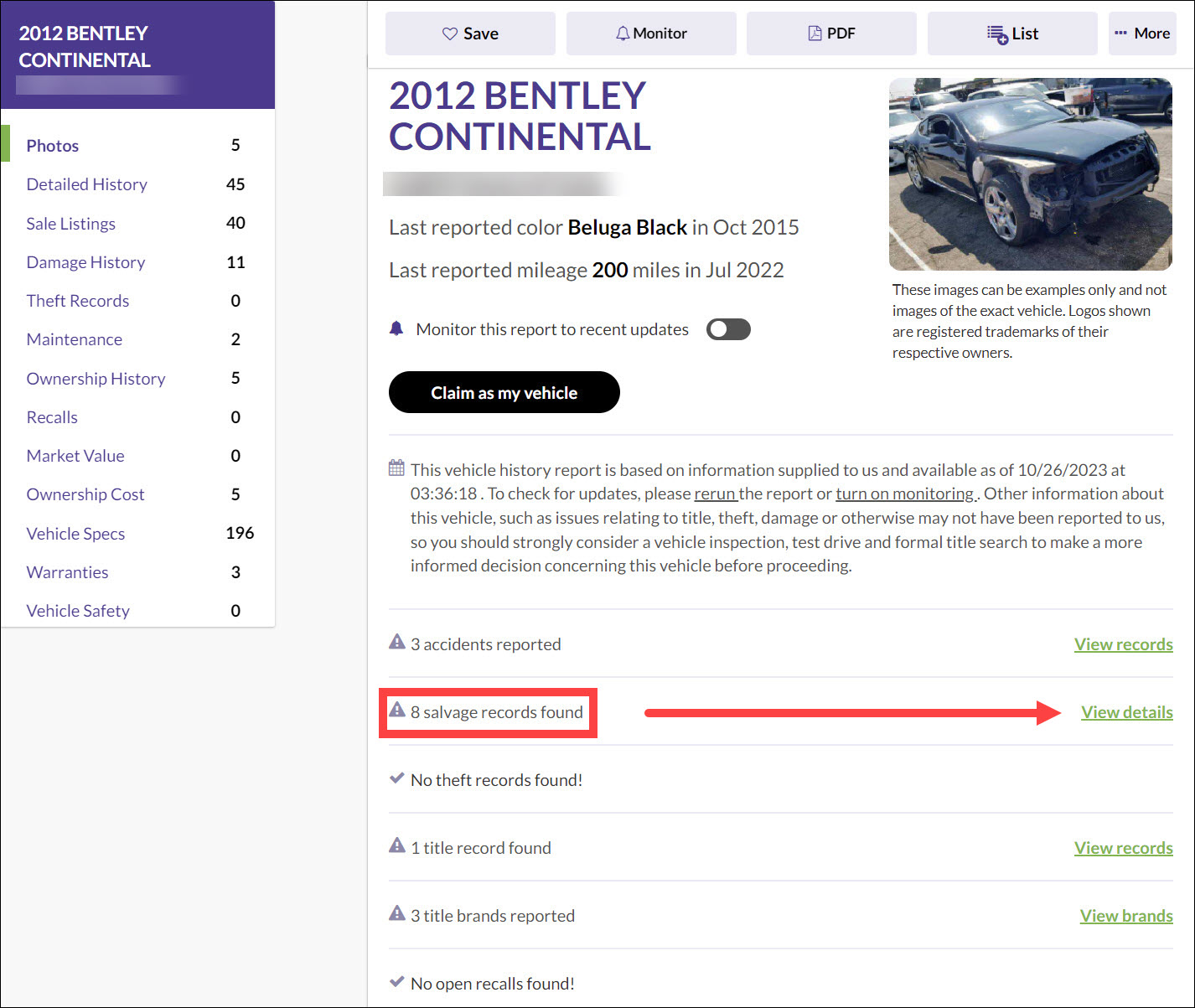Enable monitoring with the report toggle switch

tap(727, 328)
